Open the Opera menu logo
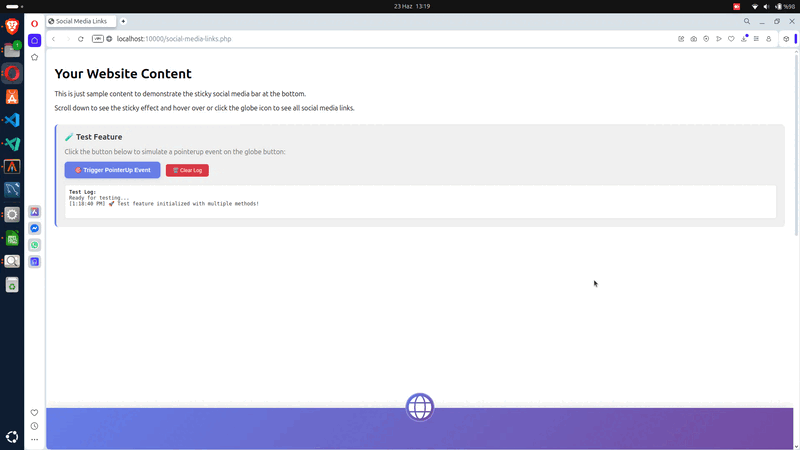 (x=34, y=23)
